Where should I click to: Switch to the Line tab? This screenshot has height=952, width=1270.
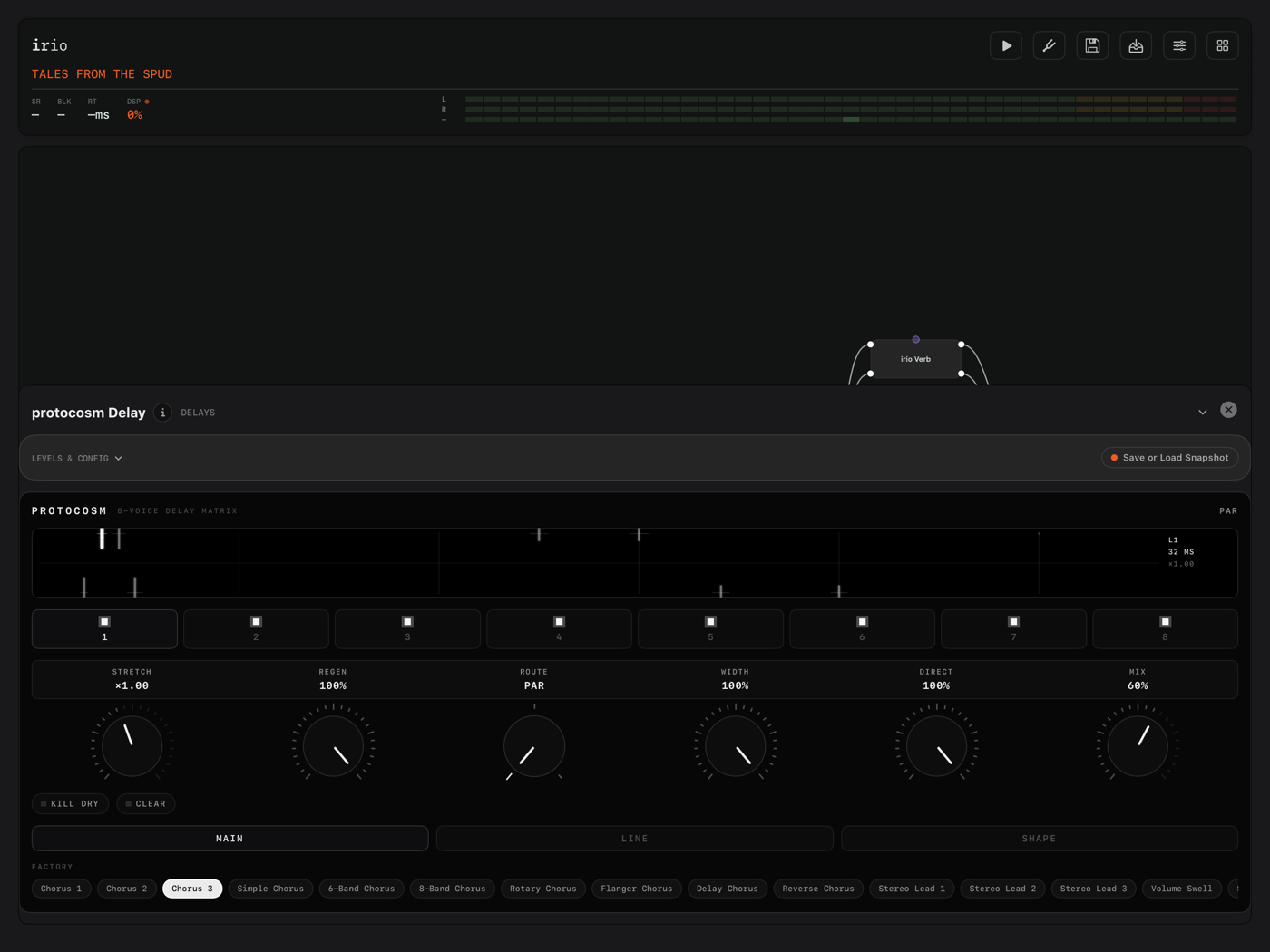pyautogui.click(x=635, y=839)
